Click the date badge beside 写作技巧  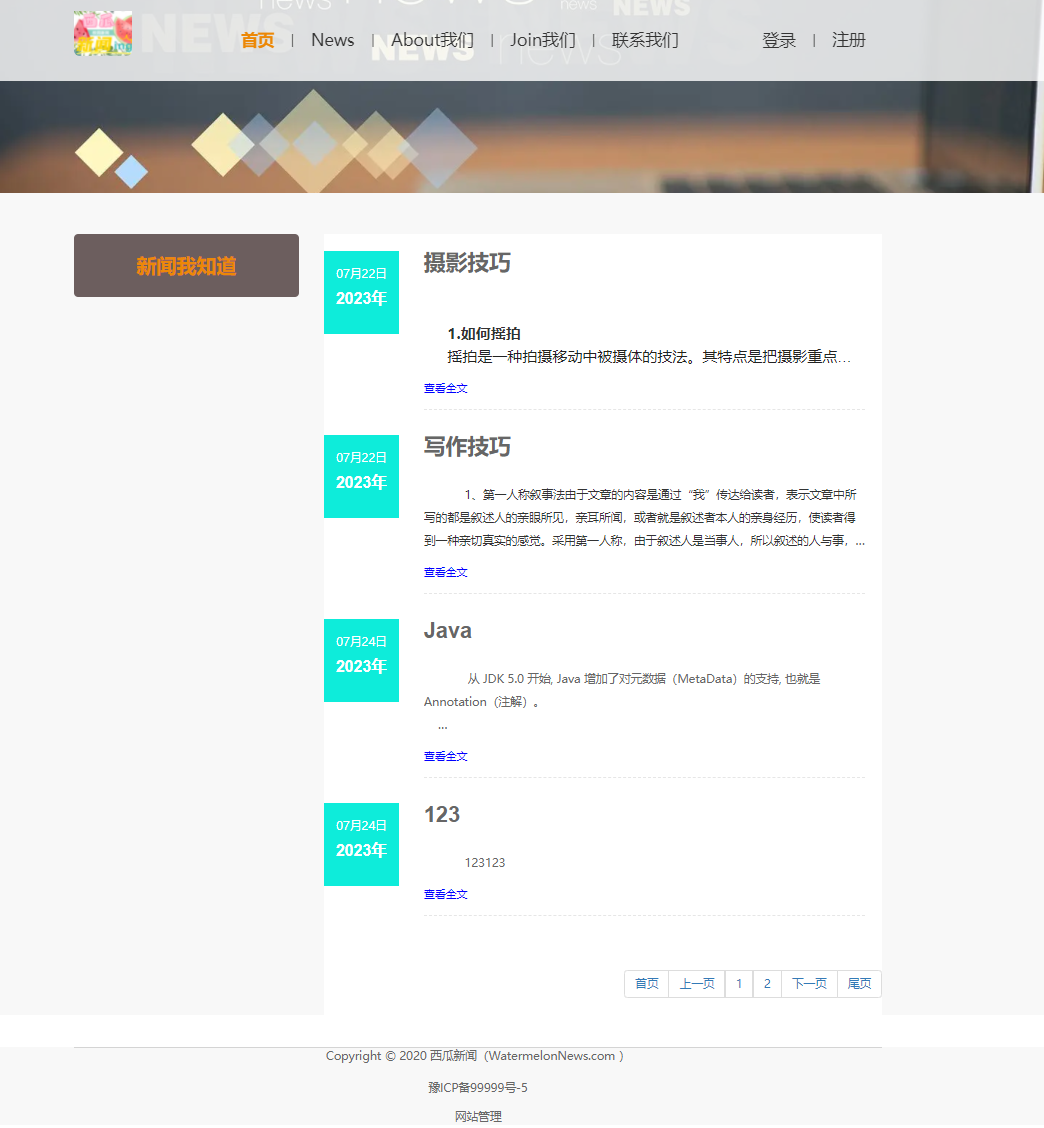(x=361, y=476)
